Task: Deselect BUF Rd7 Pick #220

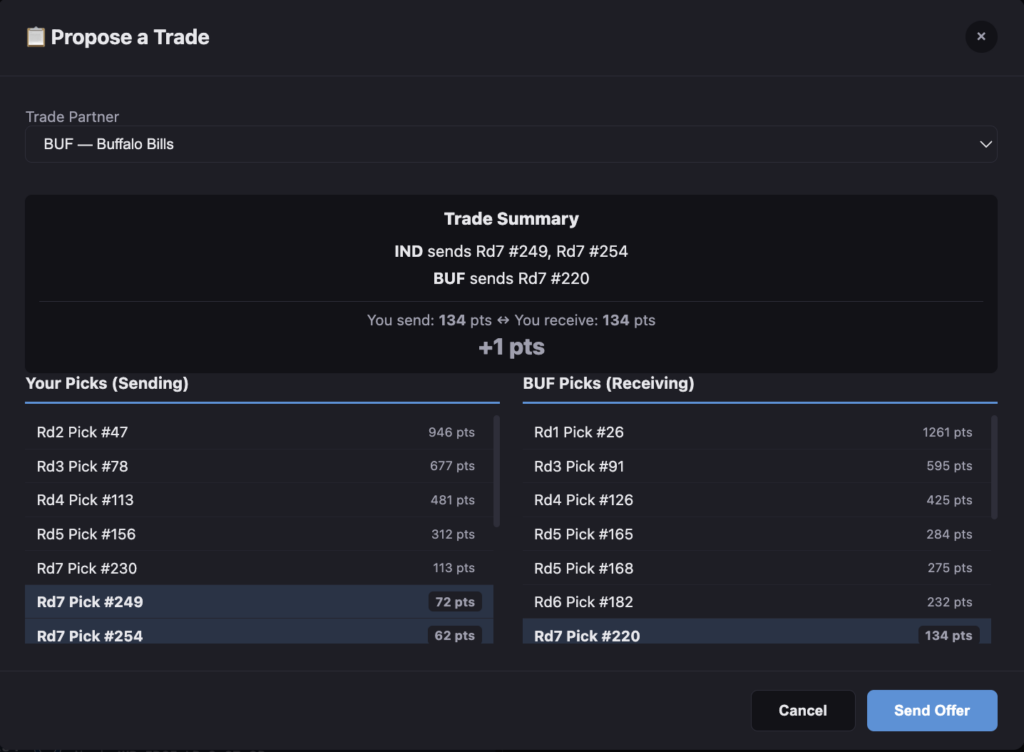Action: pyautogui.click(x=753, y=634)
